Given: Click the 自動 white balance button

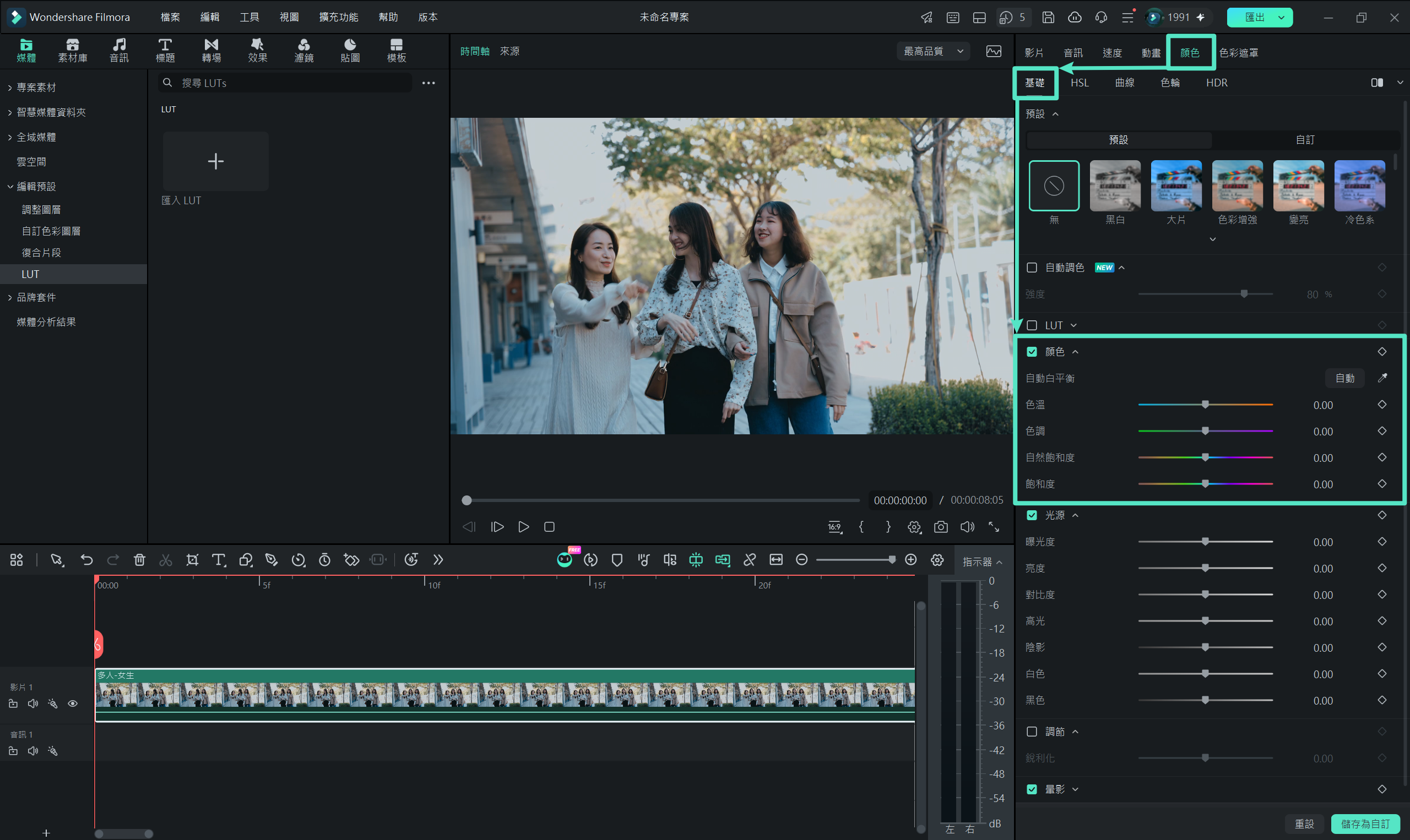Looking at the screenshot, I should [1345, 378].
